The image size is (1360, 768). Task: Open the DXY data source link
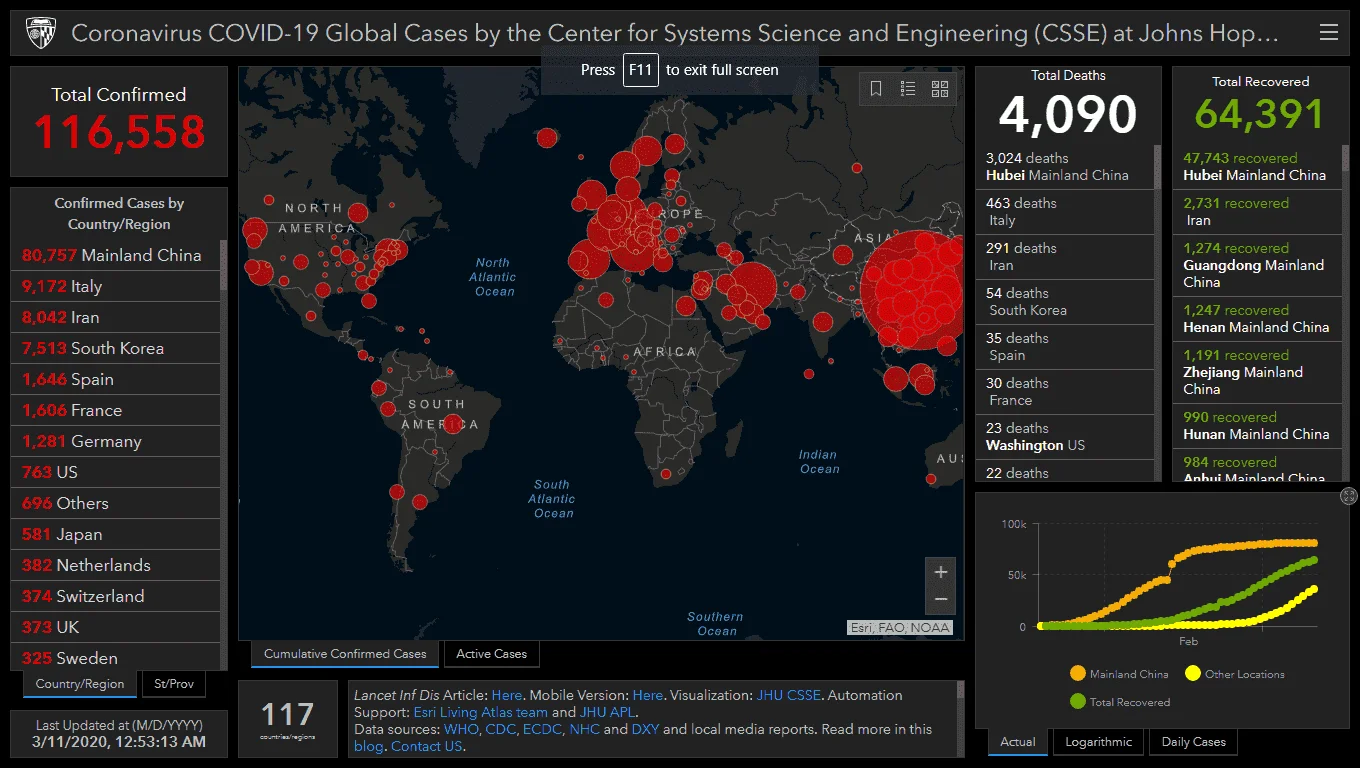coord(646,729)
